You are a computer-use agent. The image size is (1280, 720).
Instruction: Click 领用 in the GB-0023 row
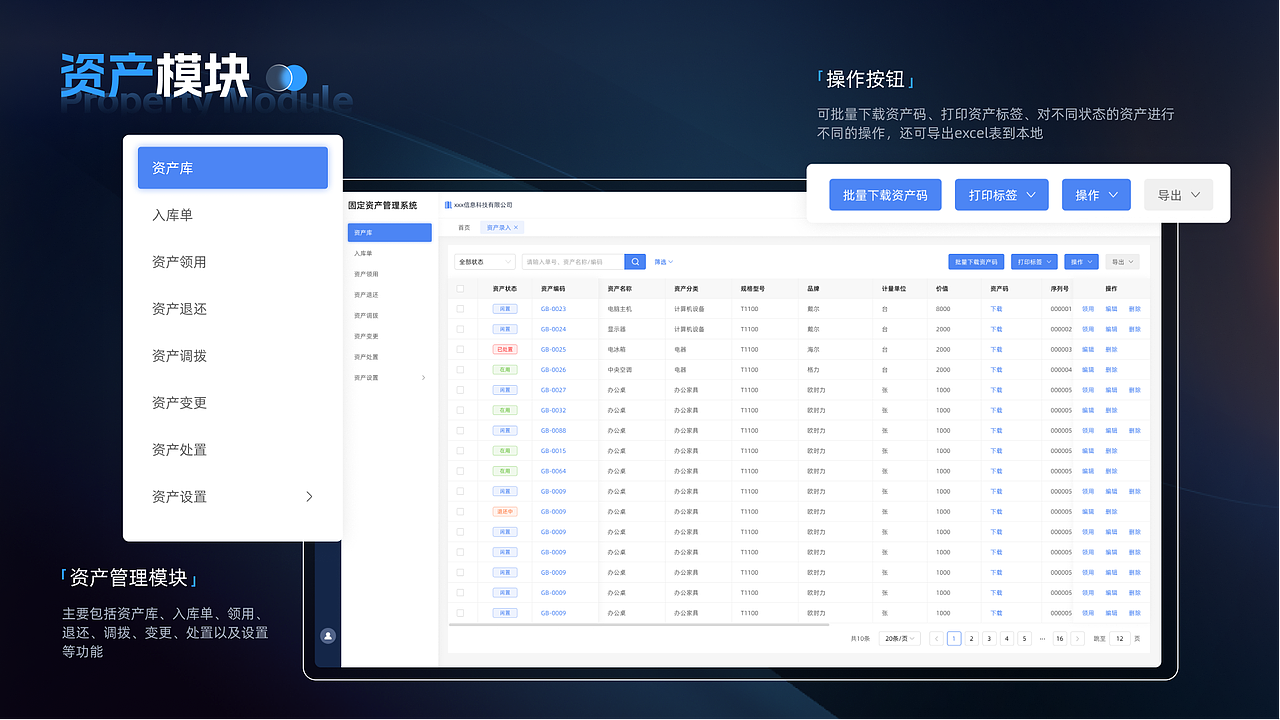pyautogui.click(x=1088, y=309)
